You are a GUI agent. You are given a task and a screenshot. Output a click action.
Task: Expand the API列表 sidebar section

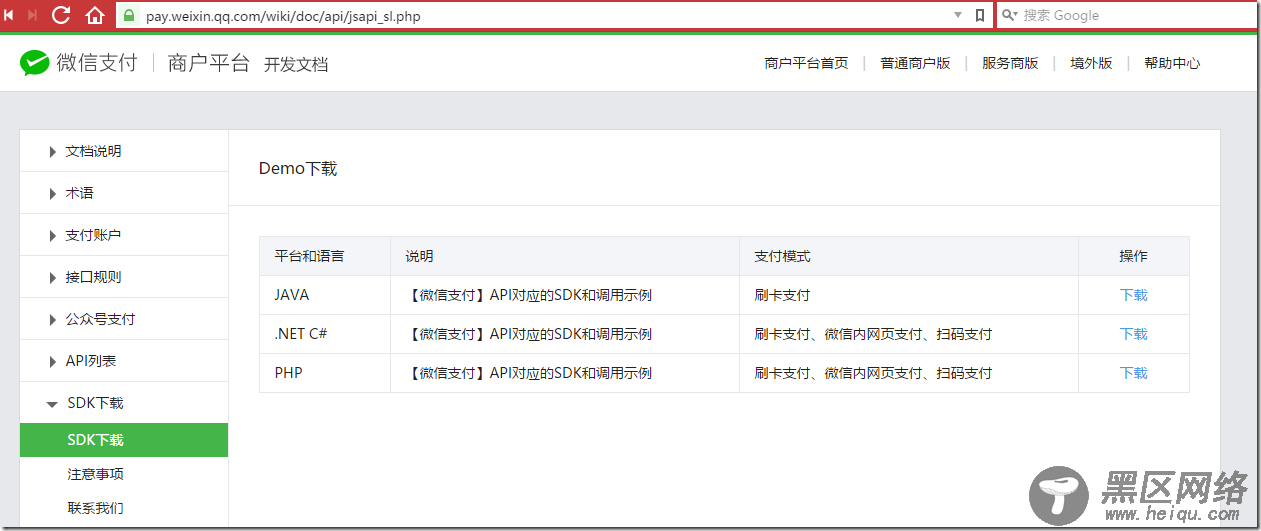pos(124,361)
